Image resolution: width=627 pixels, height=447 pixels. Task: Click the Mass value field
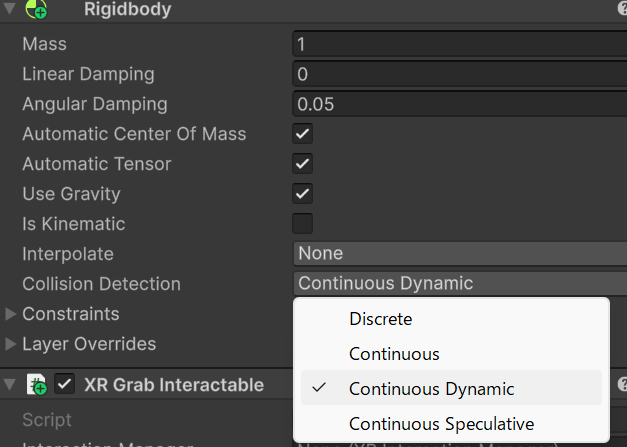[x=460, y=44]
